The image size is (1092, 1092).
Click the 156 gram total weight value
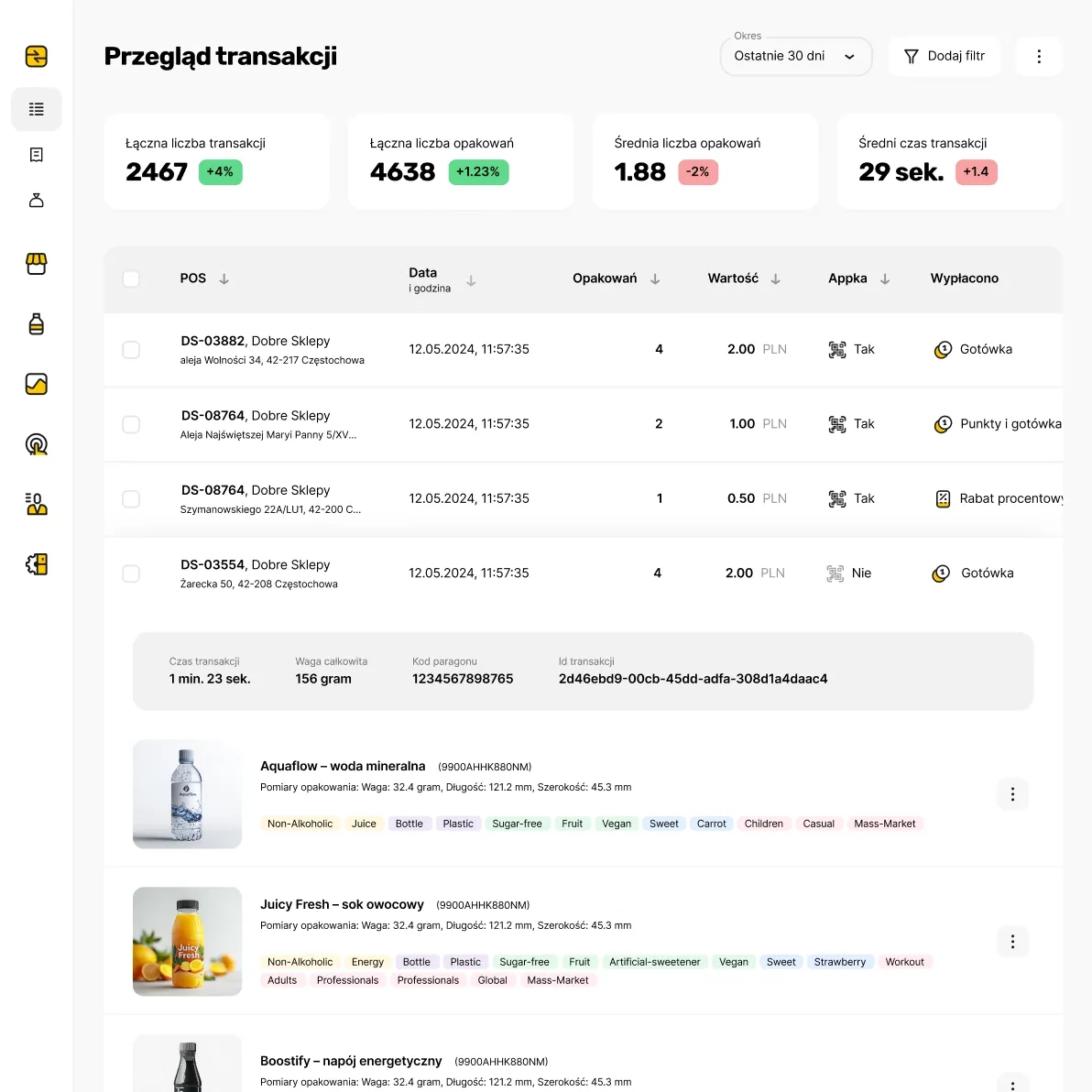click(x=323, y=679)
